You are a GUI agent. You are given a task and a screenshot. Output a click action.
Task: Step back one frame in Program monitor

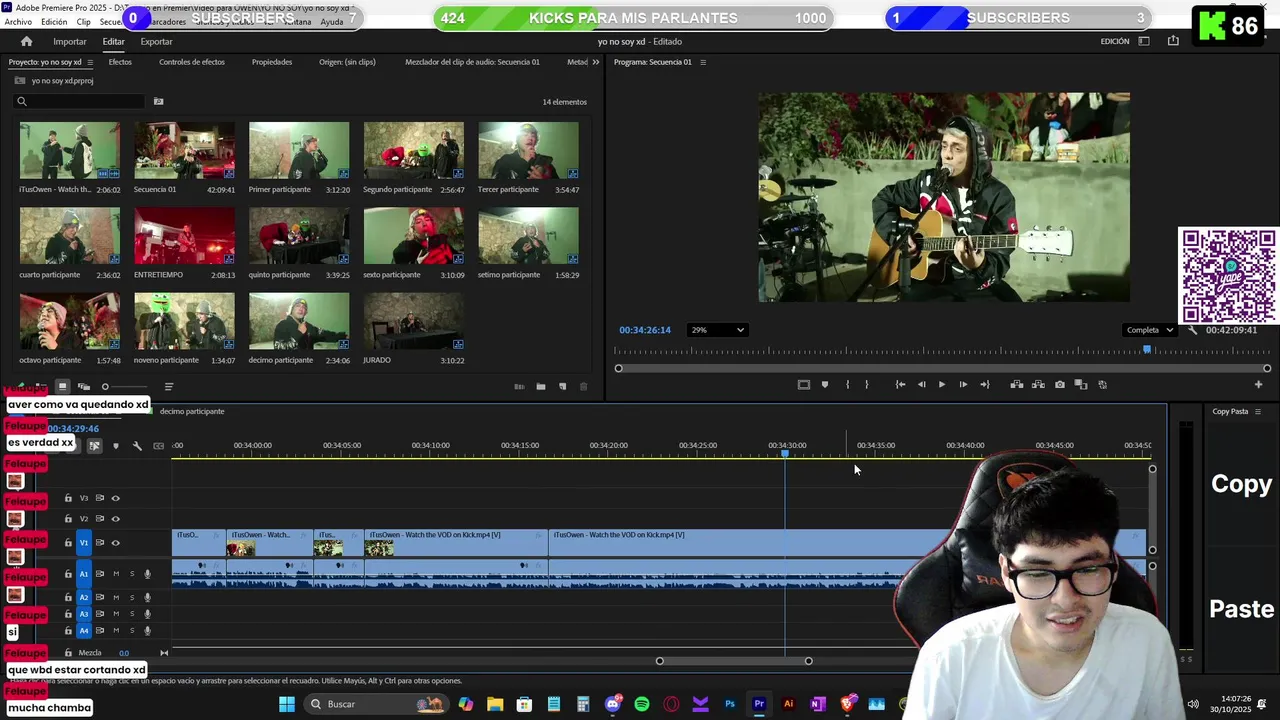pyautogui.click(x=921, y=384)
